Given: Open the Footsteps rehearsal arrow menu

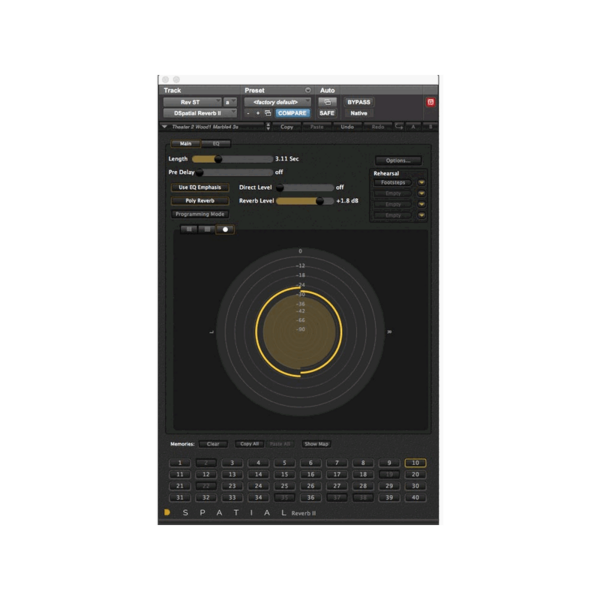Looking at the screenshot, I should point(421,183).
